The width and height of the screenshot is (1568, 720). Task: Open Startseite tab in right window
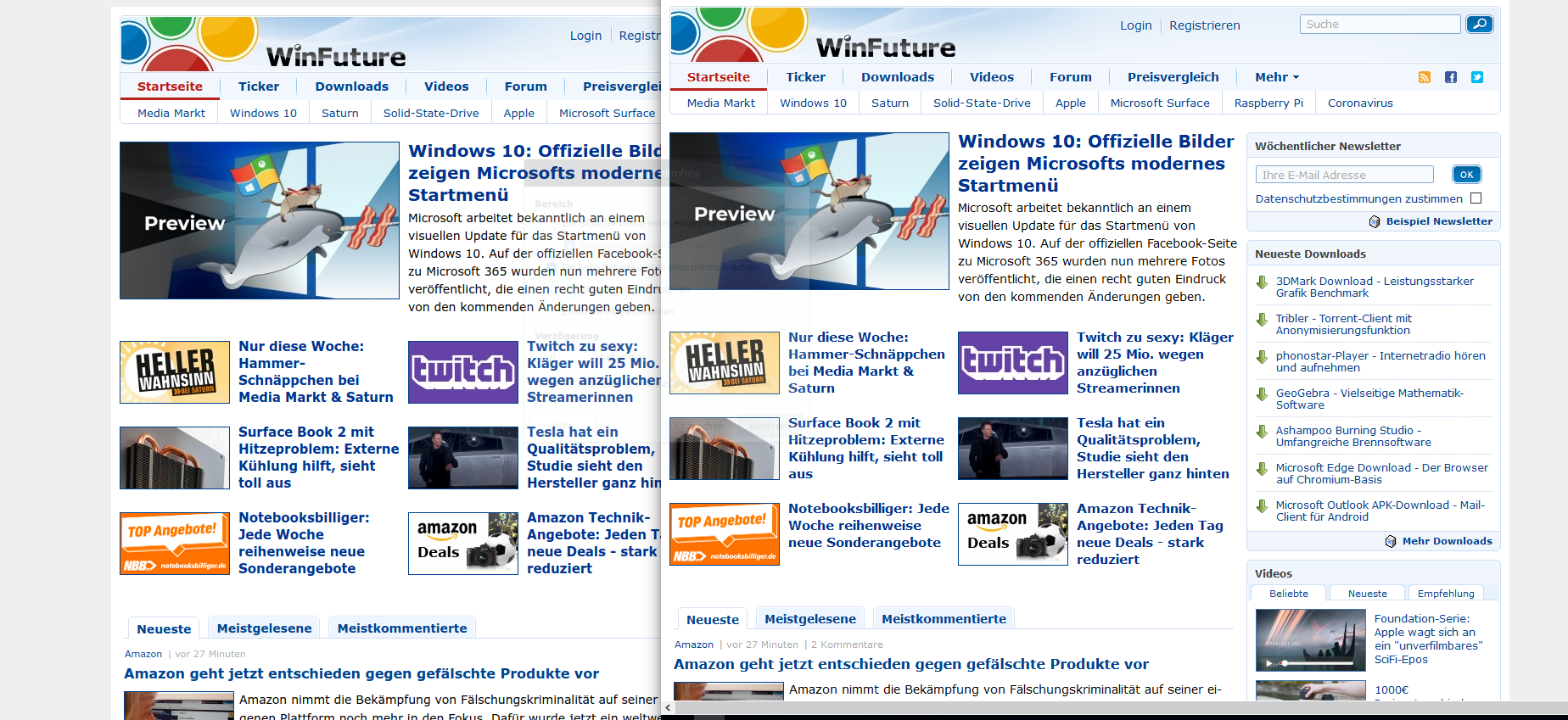719,77
